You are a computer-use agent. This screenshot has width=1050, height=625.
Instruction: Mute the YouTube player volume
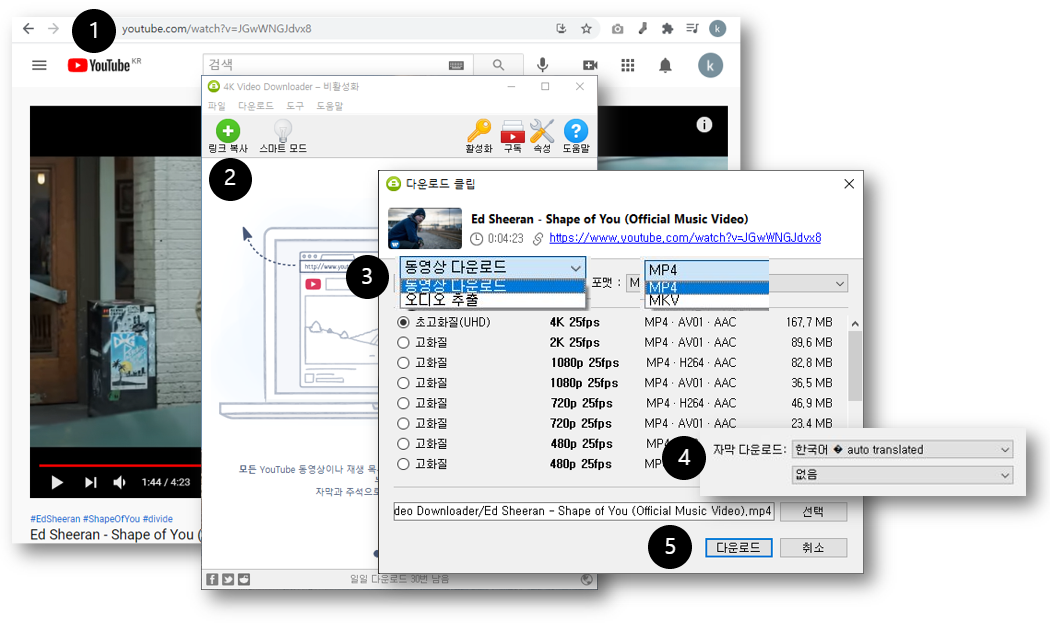click(x=119, y=482)
